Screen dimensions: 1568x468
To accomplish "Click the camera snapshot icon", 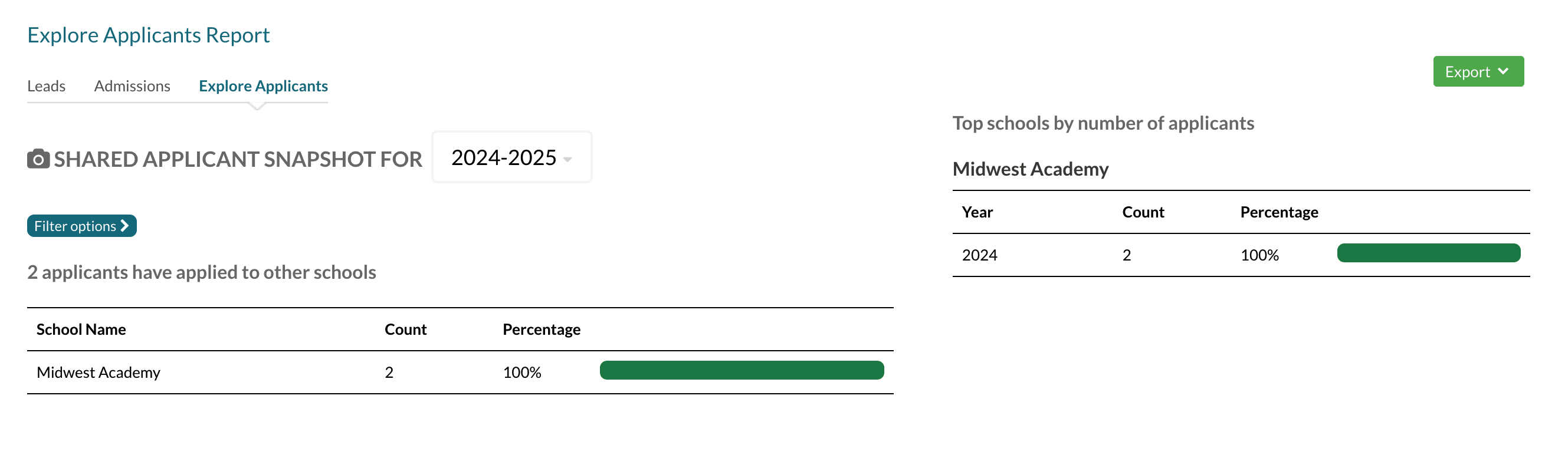I will pyautogui.click(x=38, y=159).
